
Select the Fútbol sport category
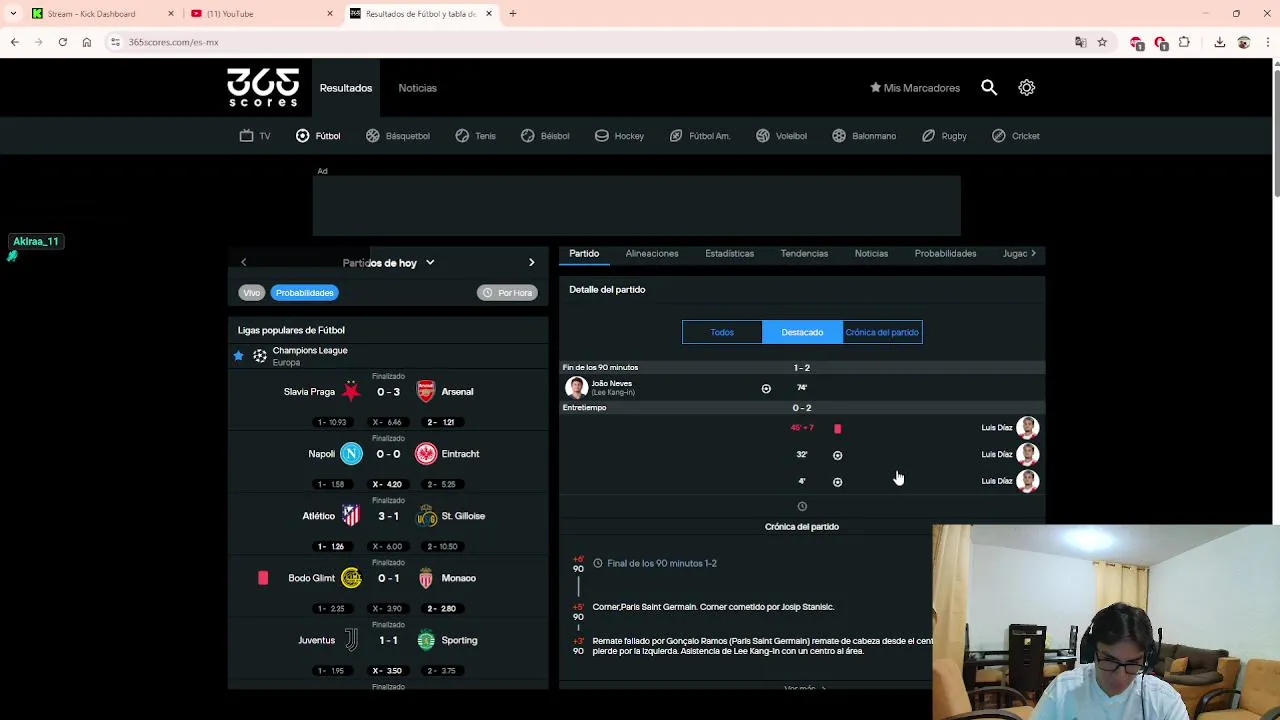click(318, 136)
